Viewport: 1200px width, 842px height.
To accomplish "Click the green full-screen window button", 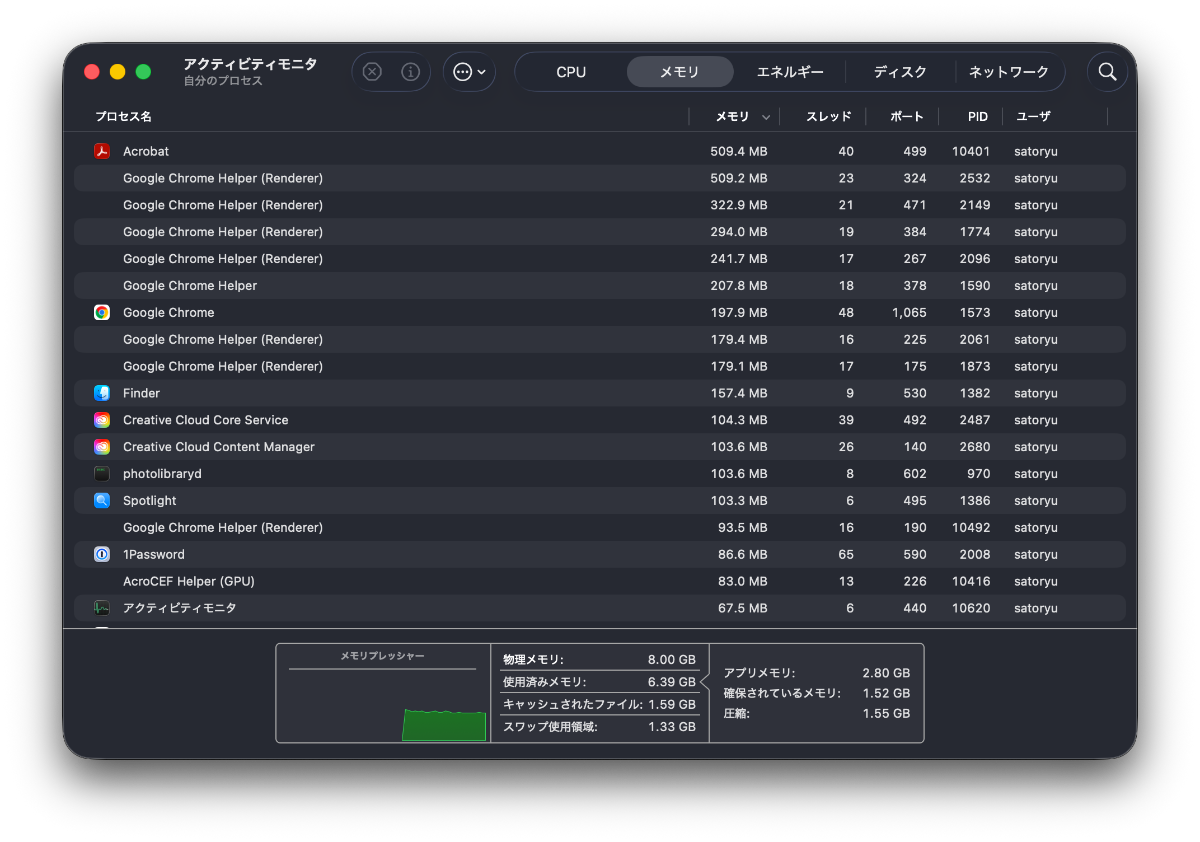I will (x=143, y=72).
